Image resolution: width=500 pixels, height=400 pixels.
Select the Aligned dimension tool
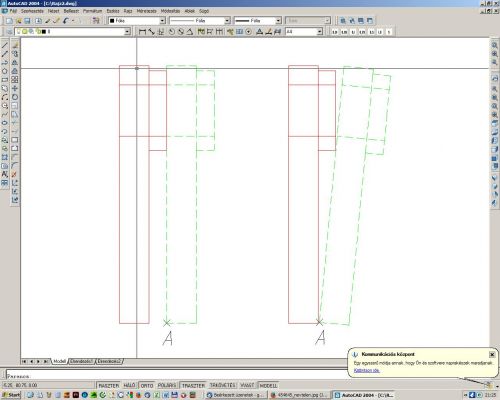click(x=151, y=32)
